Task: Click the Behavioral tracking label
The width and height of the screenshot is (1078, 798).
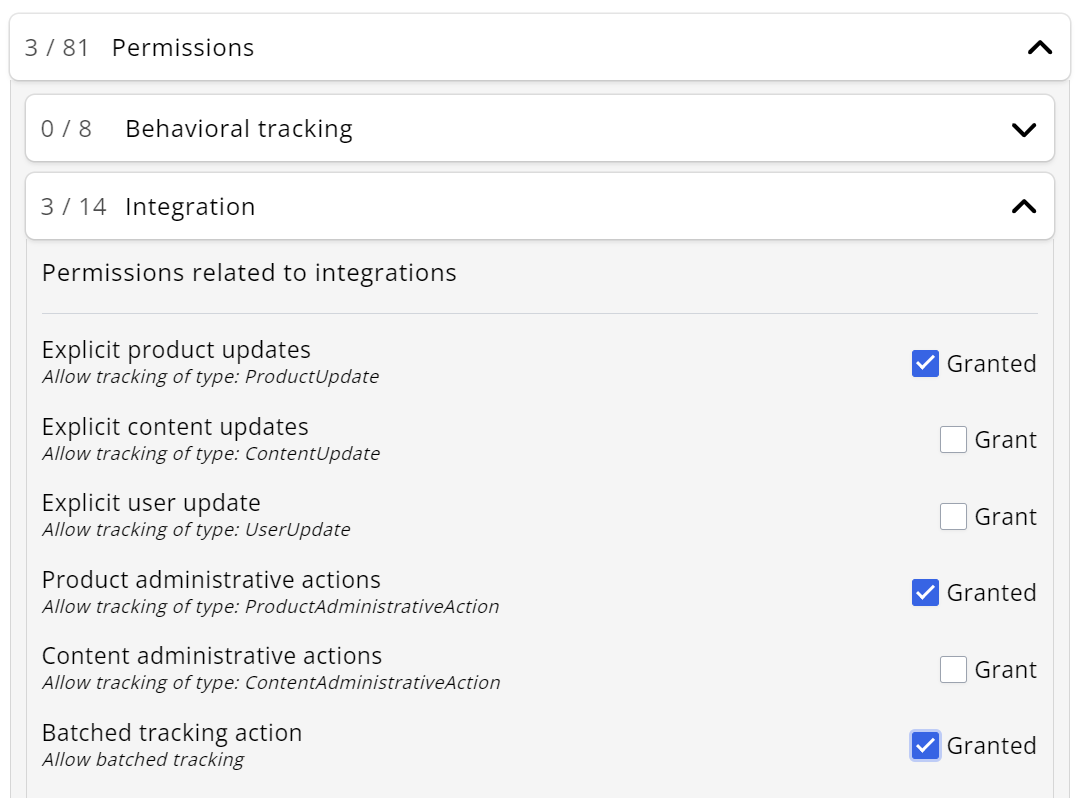Action: coord(237,129)
